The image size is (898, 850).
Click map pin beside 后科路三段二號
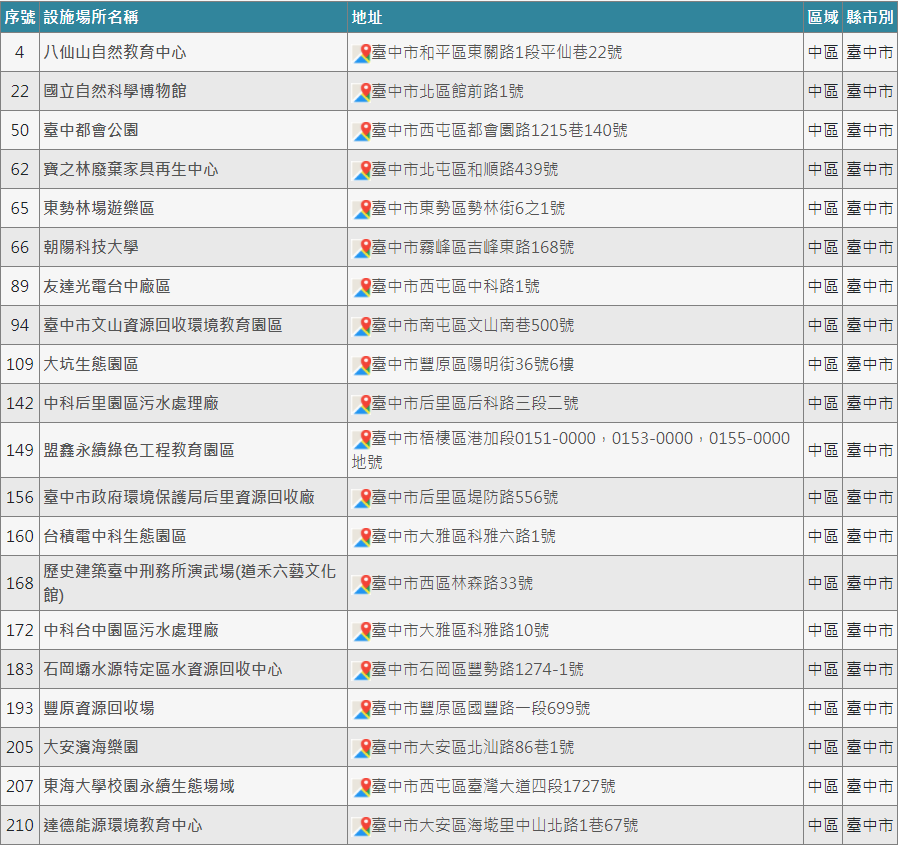coord(362,404)
